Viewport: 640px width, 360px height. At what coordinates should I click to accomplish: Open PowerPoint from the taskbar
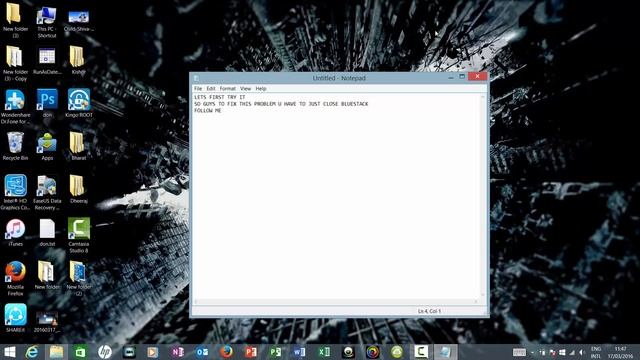pyautogui.click(x=251, y=352)
